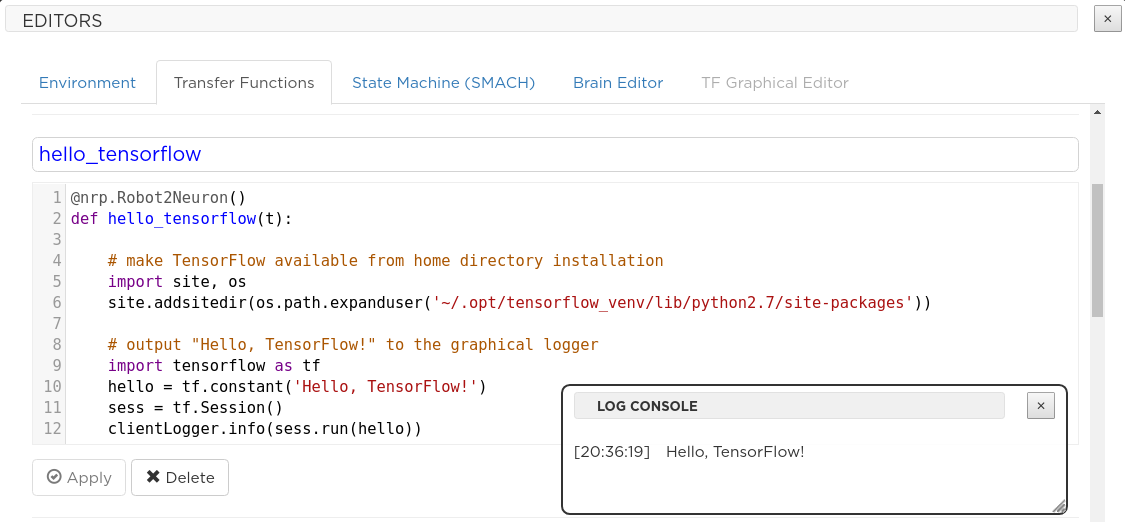This screenshot has height=522, width=1125.
Task: Close the Editors panel
Action: pos(1107,19)
